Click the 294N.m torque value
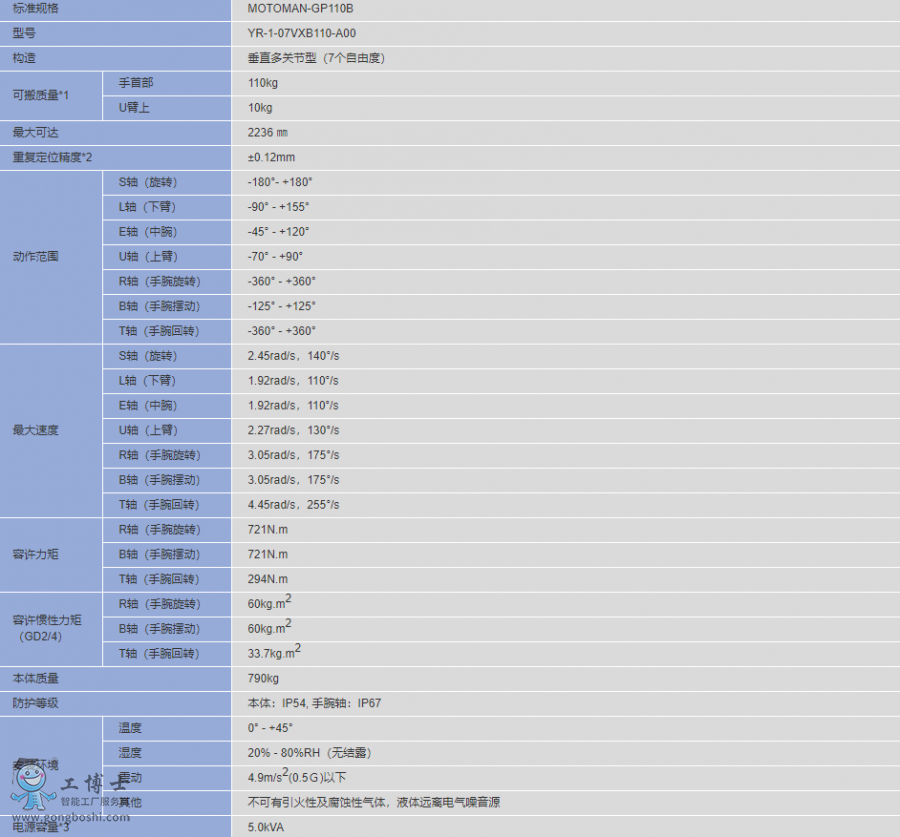This screenshot has width=900, height=837. tap(268, 579)
